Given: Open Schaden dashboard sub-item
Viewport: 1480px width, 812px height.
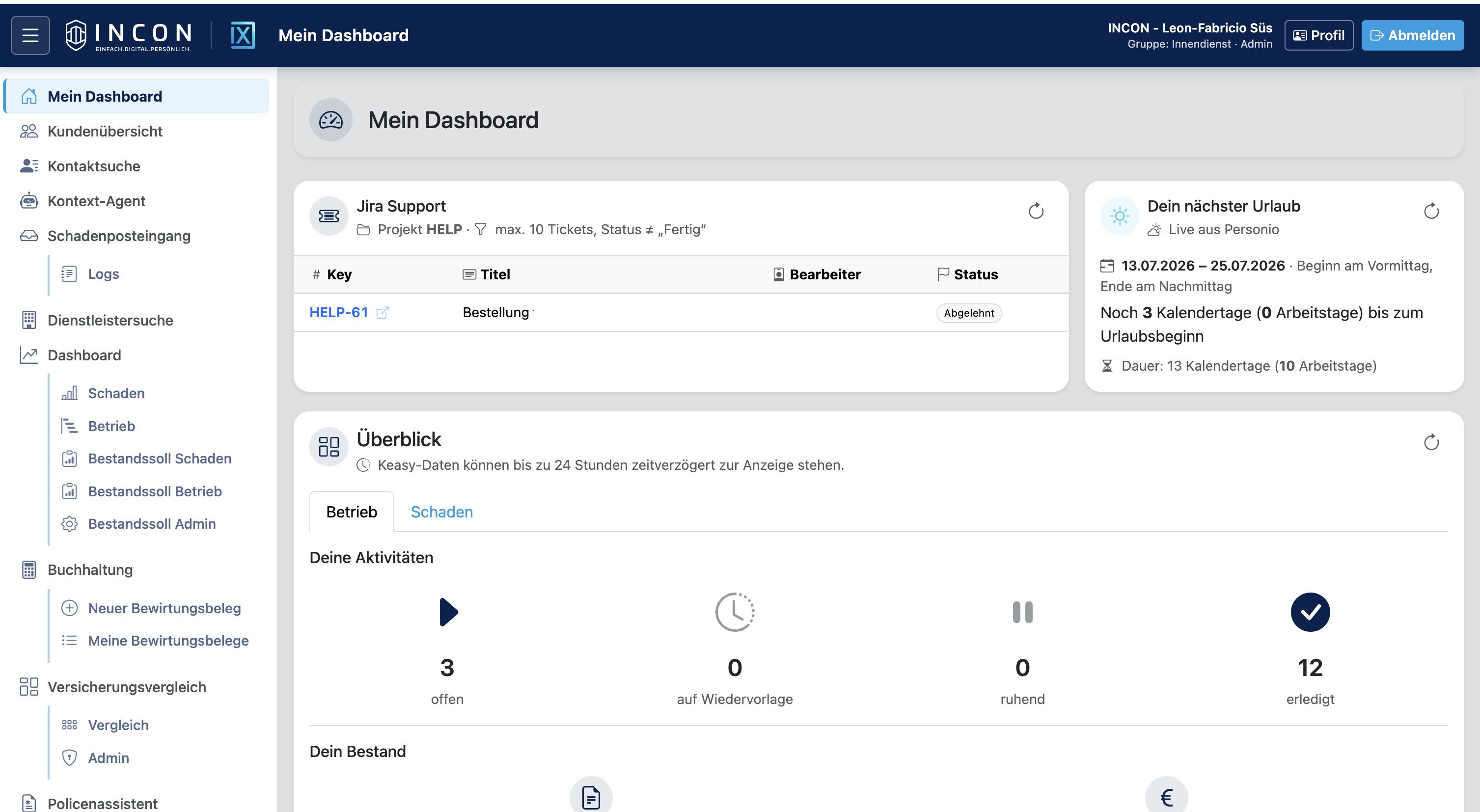Looking at the screenshot, I should pyautogui.click(x=116, y=393).
